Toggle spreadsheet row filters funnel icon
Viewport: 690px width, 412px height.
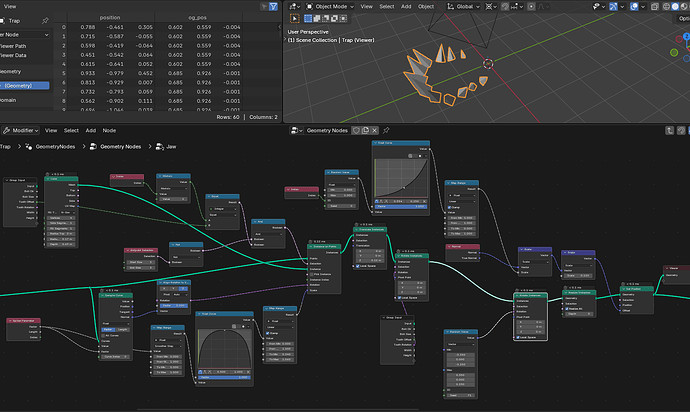pyautogui.click(x=273, y=6)
